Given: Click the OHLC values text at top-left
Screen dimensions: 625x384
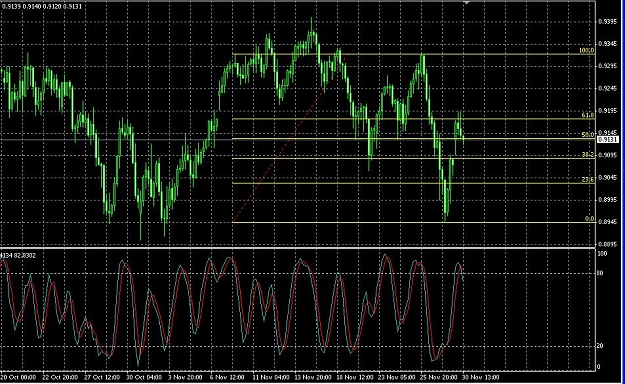Looking at the screenshot, I should coord(42,6).
